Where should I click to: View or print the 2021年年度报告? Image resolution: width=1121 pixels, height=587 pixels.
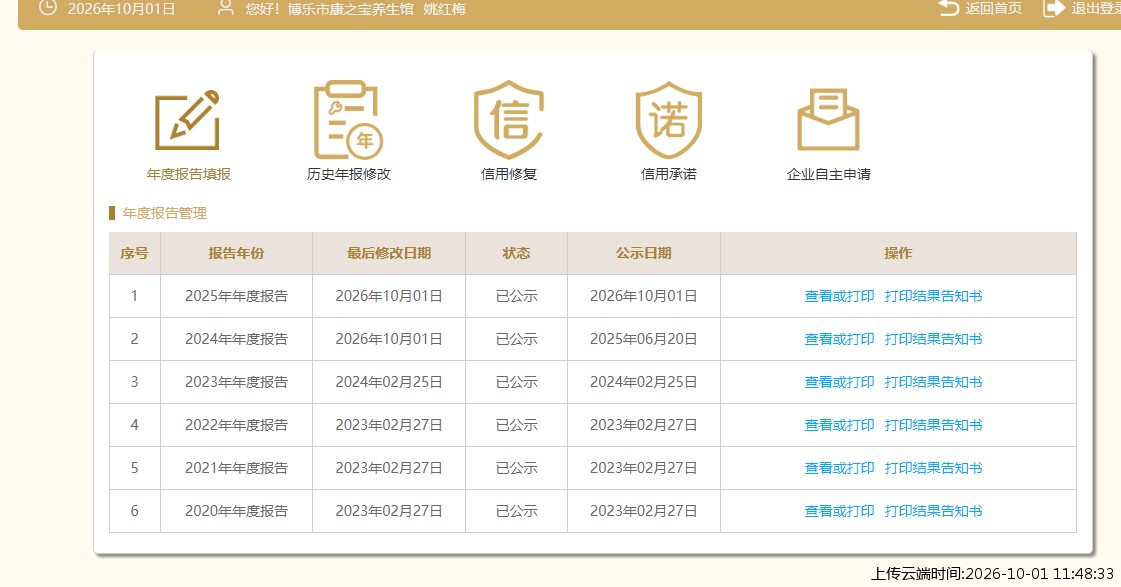pyautogui.click(x=839, y=468)
